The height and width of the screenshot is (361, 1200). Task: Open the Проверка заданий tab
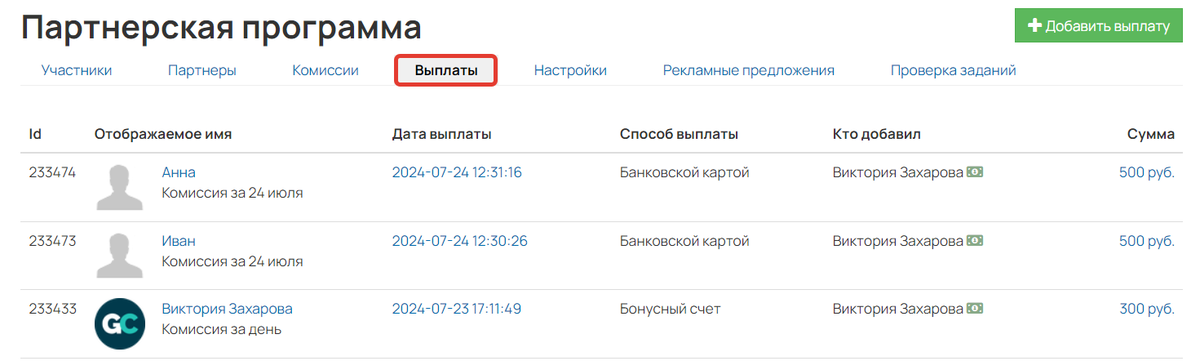tap(953, 71)
